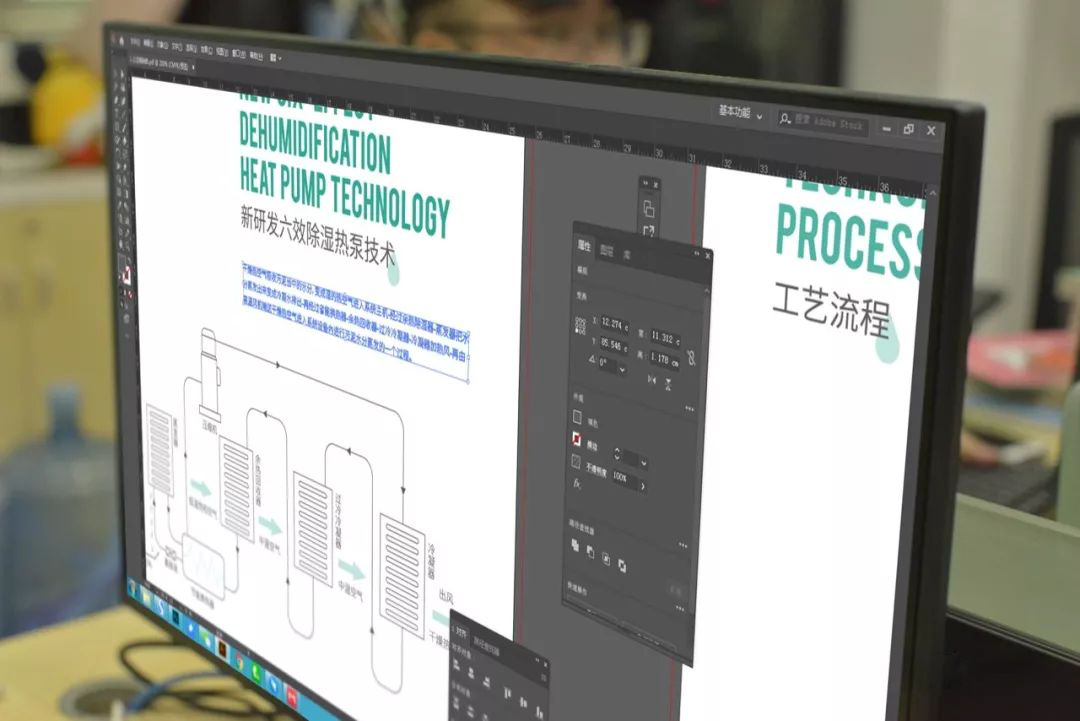Click the selected blue paragraph text block

coord(355,321)
